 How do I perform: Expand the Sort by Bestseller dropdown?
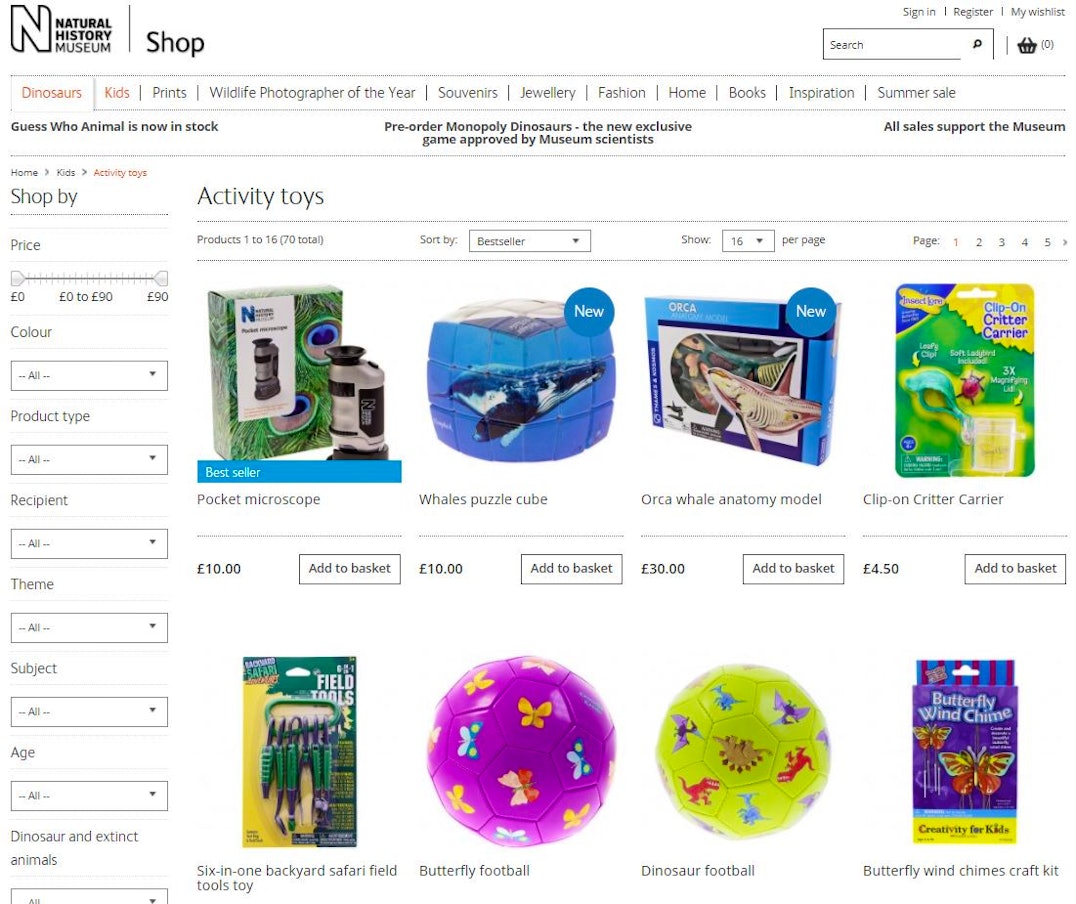[529, 241]
